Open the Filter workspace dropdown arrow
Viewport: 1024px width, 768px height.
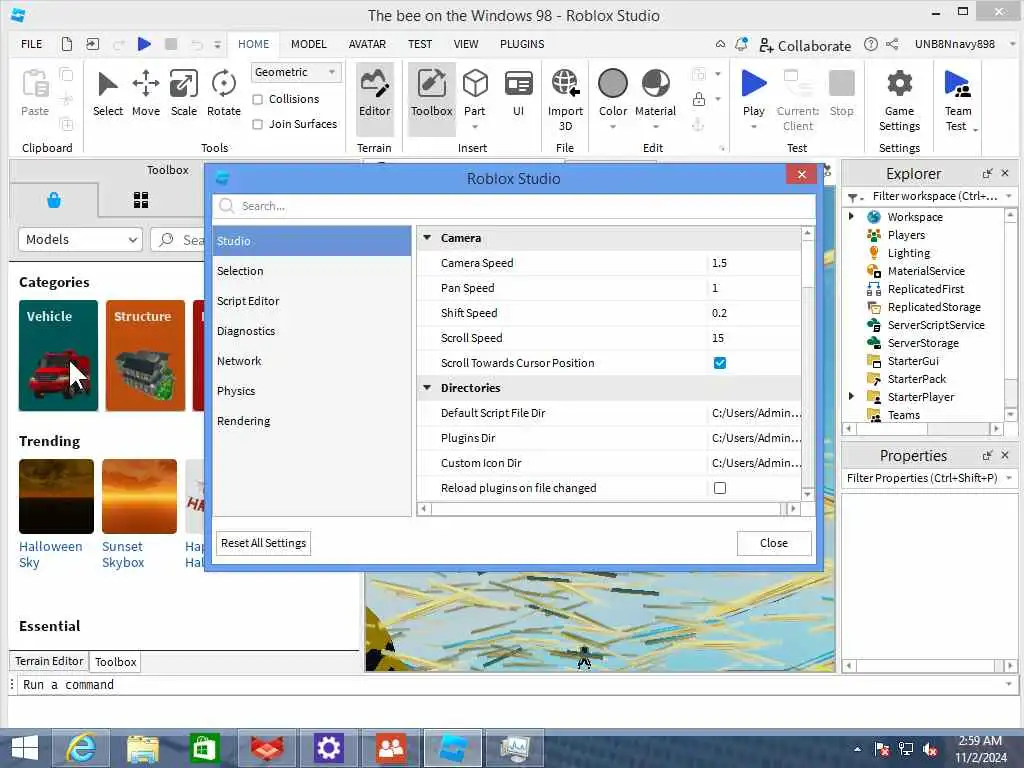(1009, 196)
